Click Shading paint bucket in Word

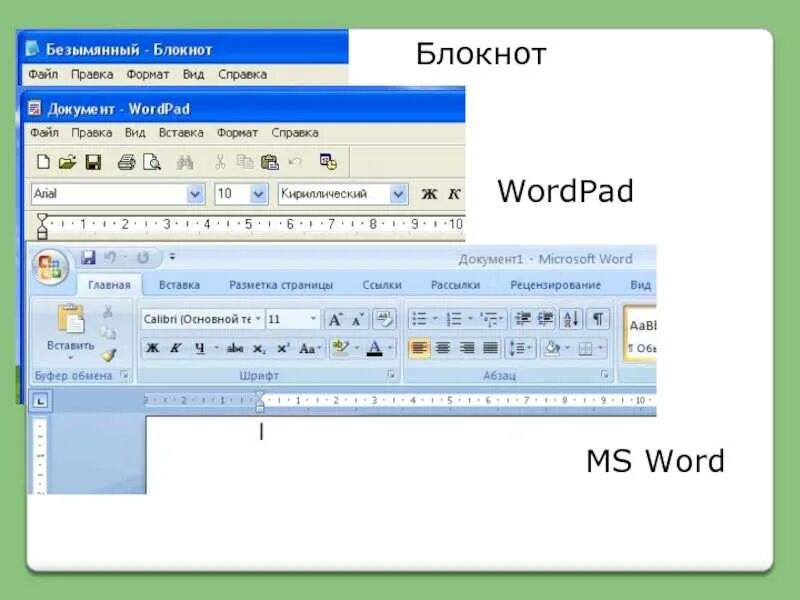tap(552, 349)
